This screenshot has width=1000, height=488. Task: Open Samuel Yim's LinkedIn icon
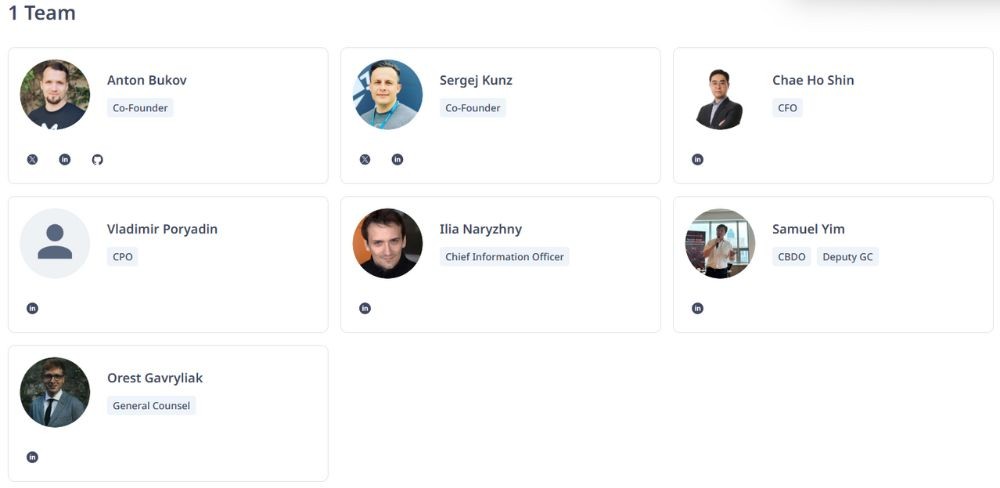698,308
